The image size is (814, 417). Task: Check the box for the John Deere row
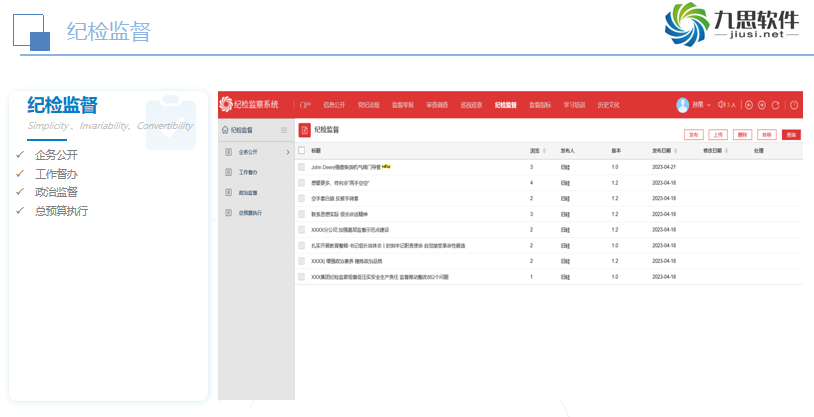tap(302, 167)
